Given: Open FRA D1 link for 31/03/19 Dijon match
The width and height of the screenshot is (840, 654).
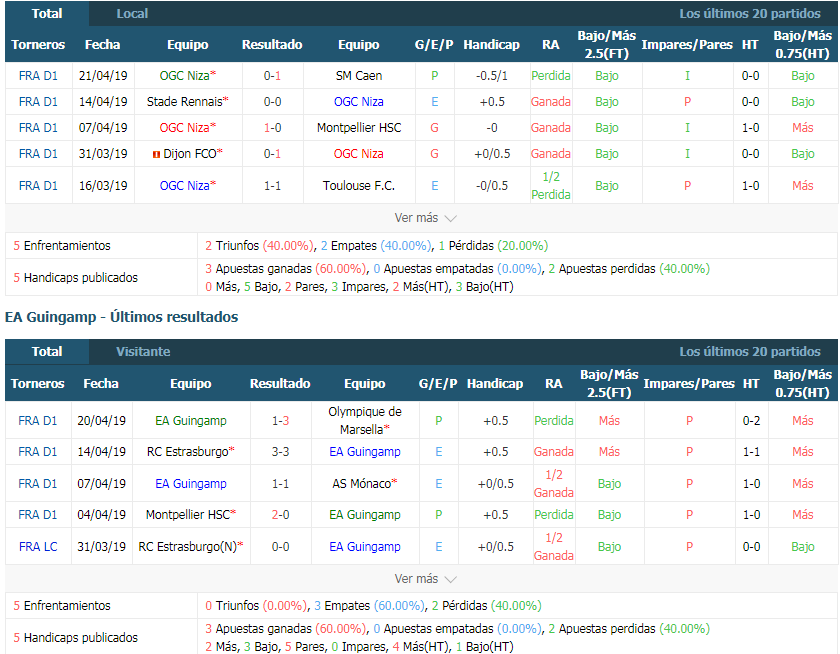Looking at the screenshot, I should 38,154.
